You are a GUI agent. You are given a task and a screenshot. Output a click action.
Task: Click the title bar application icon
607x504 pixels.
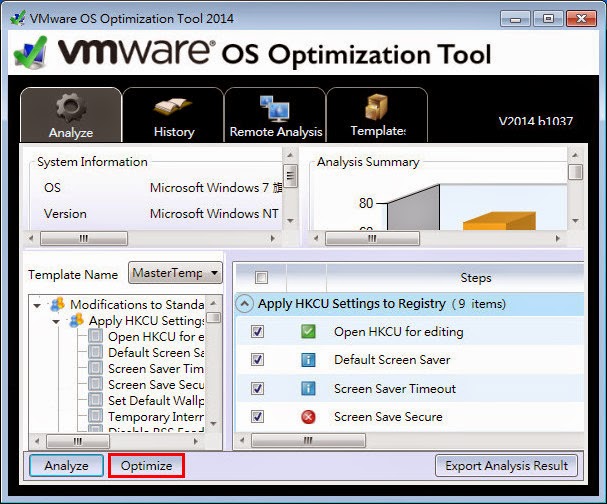pyautogui.click(x=17, y=18)
